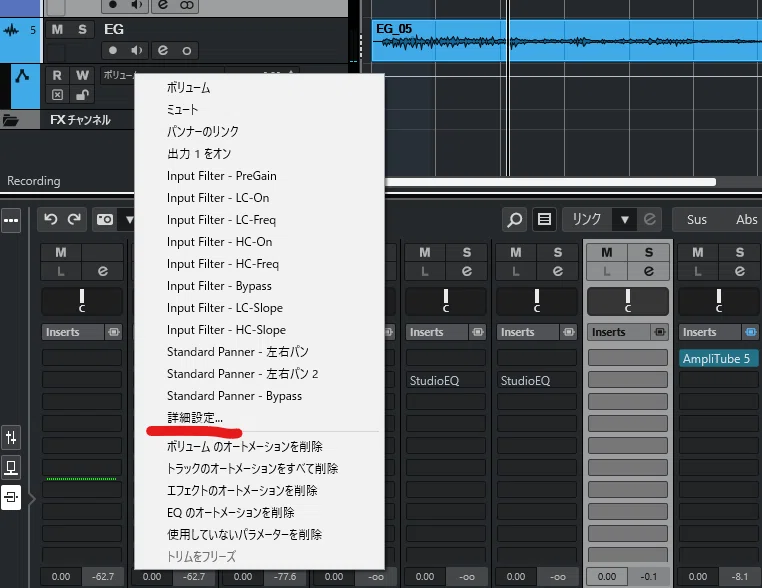Enable Read automation R on automation track
This screenshot has height=588, width=762.
(57, 75)
